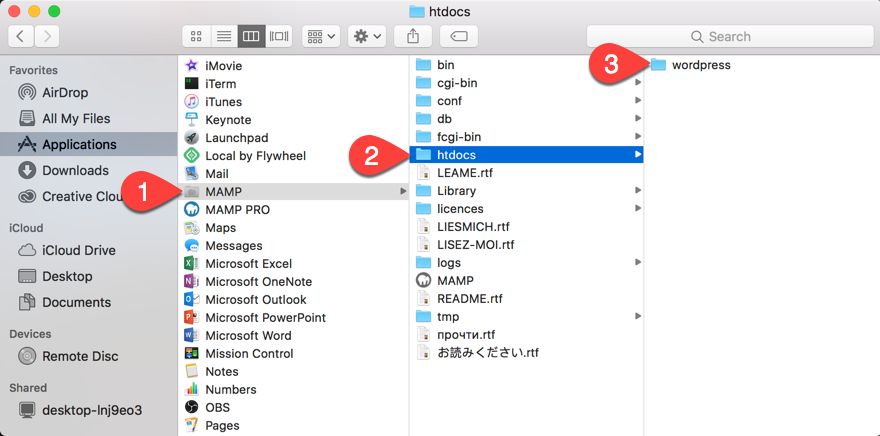Expand the conf folder arrow
This screenshot has width=880, height=436.
click(638, 101)
